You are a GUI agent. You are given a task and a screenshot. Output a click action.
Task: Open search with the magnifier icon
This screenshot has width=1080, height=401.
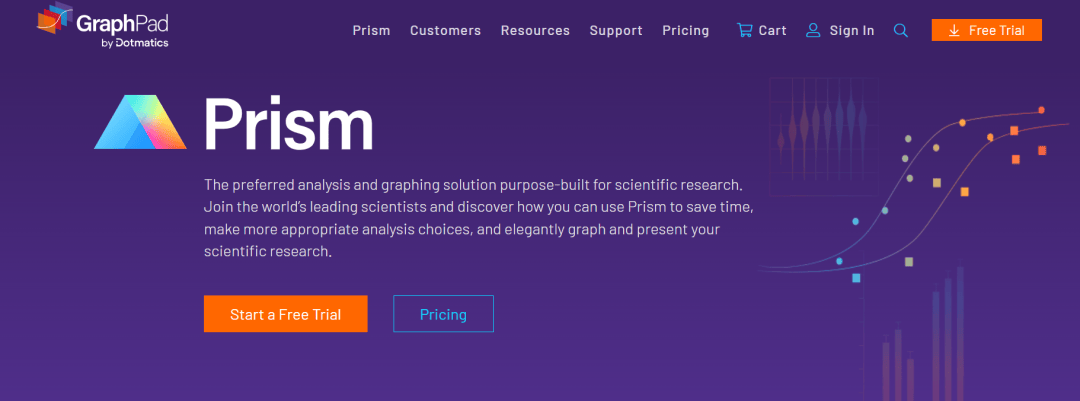pos(901,30)
